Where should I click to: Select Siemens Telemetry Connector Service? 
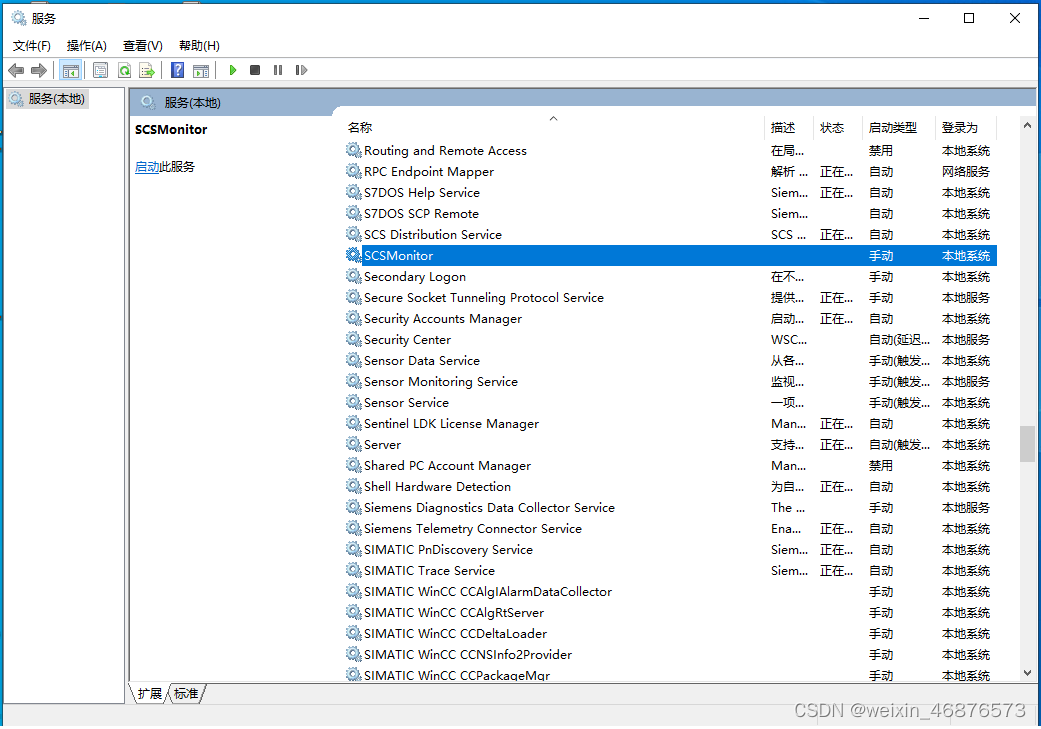[671, 528]
